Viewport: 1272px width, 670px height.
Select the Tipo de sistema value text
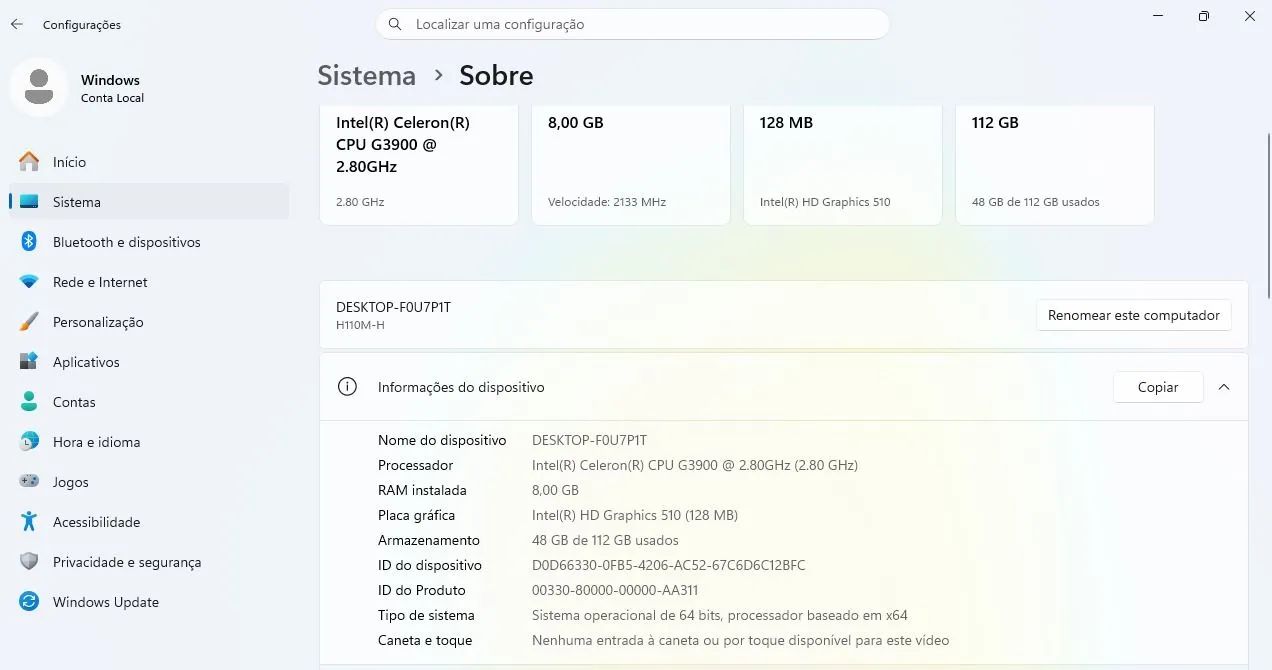click(720, 615)
